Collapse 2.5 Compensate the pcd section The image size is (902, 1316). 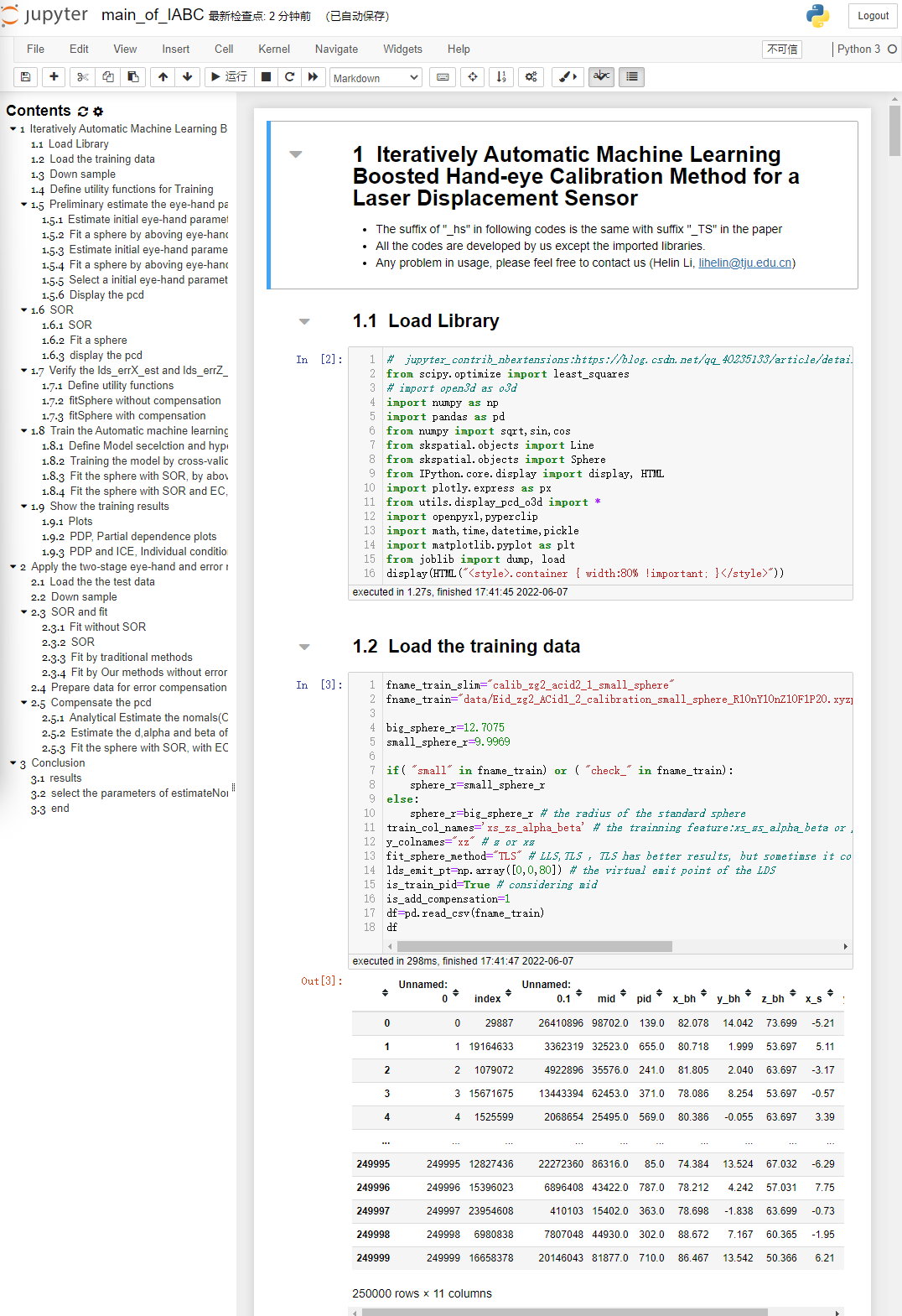pyautogui.click(x=23, y=703)
